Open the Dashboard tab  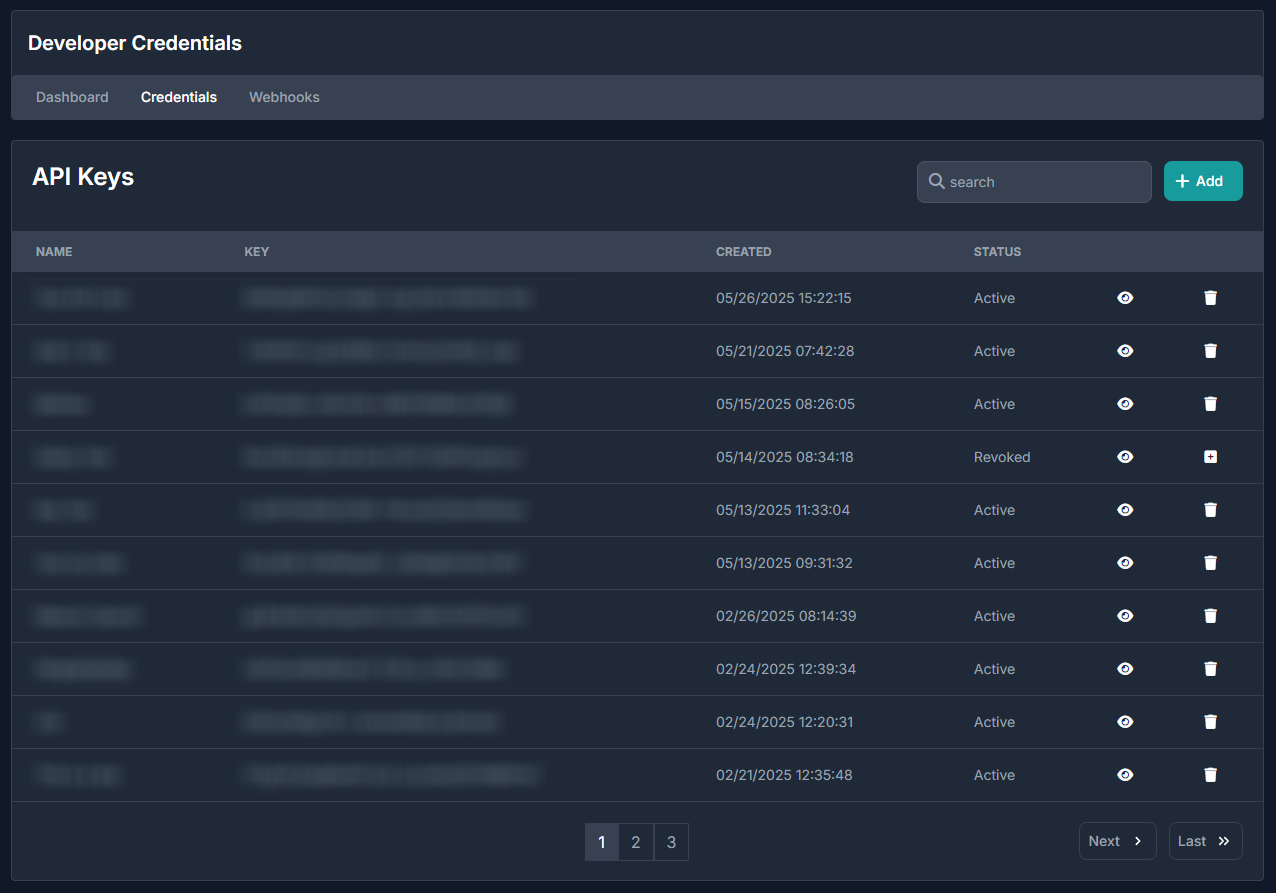[x=72, y=97]
